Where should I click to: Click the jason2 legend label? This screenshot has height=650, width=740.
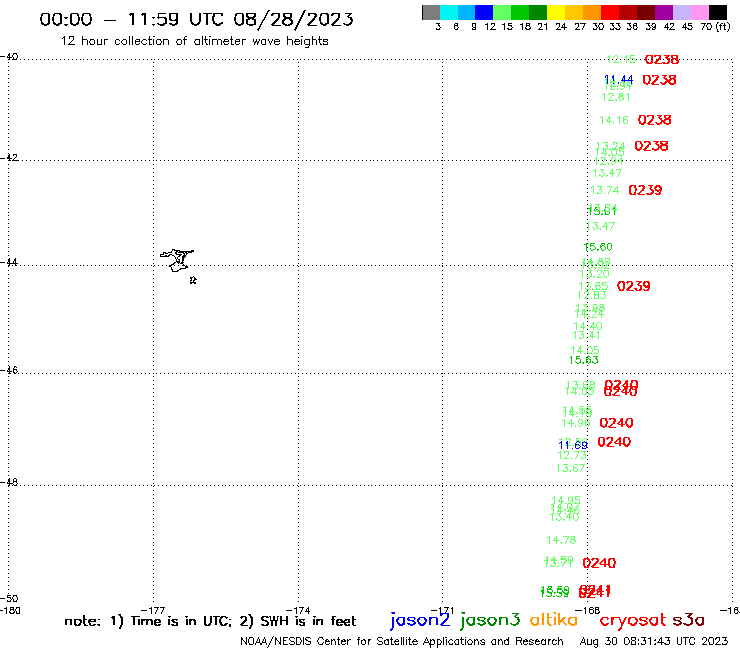(x=420, y=620)
